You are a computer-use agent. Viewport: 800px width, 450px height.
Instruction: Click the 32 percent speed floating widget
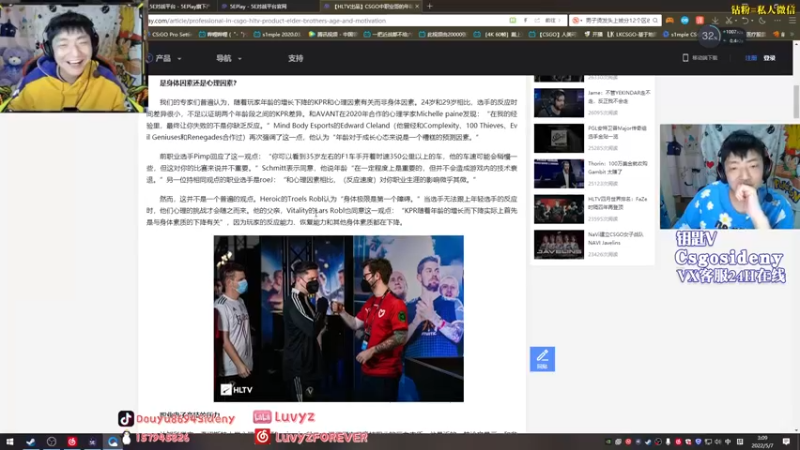tap(710, 36)
